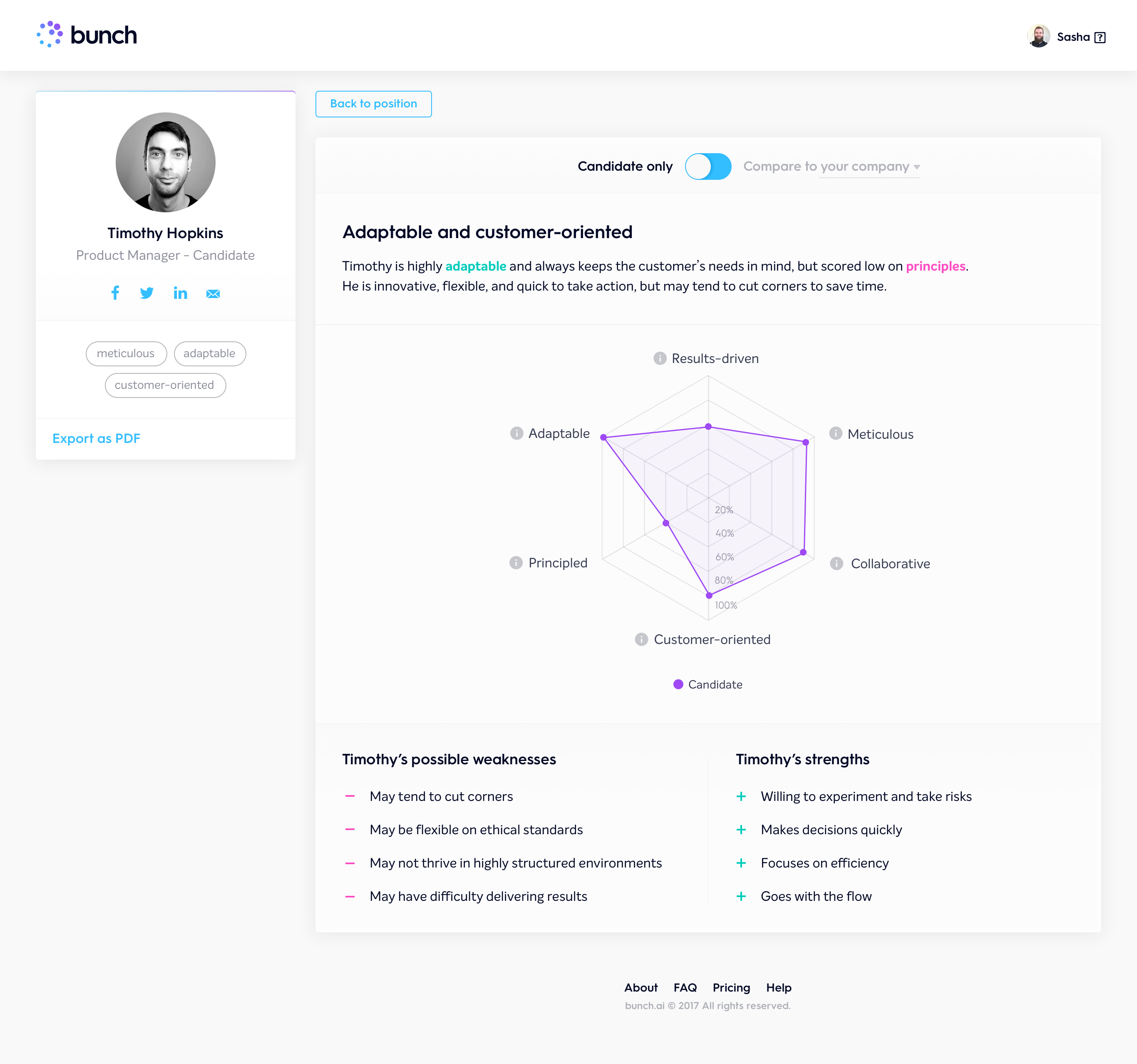Click the email envelope icon
1137x1064 pixels.
(x=213, y=293)
